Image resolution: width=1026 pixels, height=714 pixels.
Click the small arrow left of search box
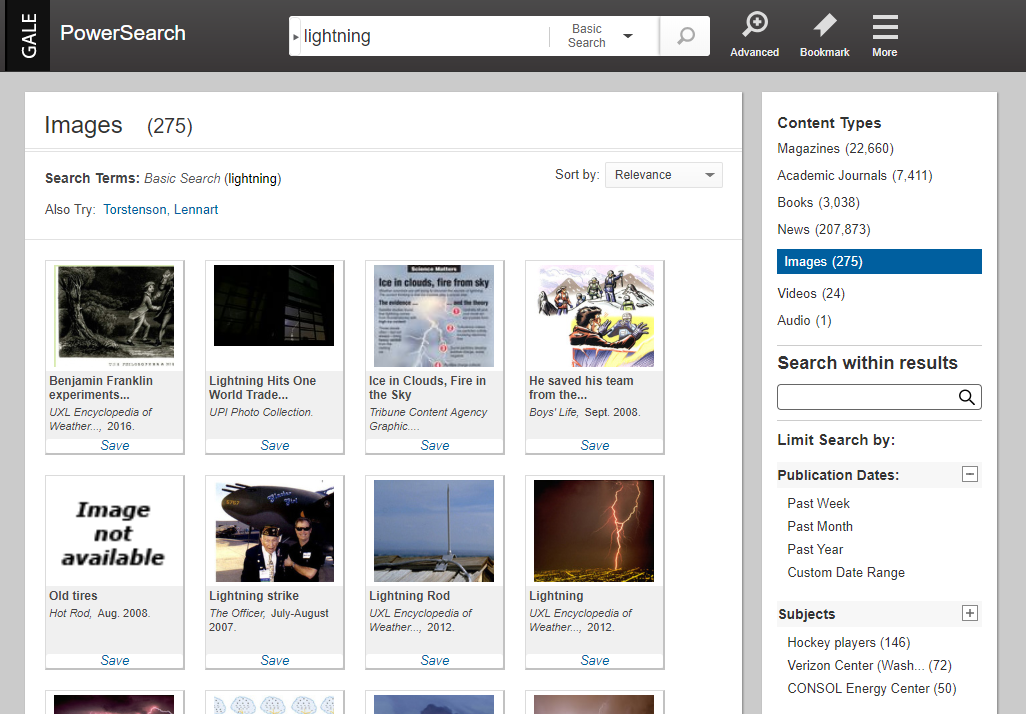[x=296, y=37]
